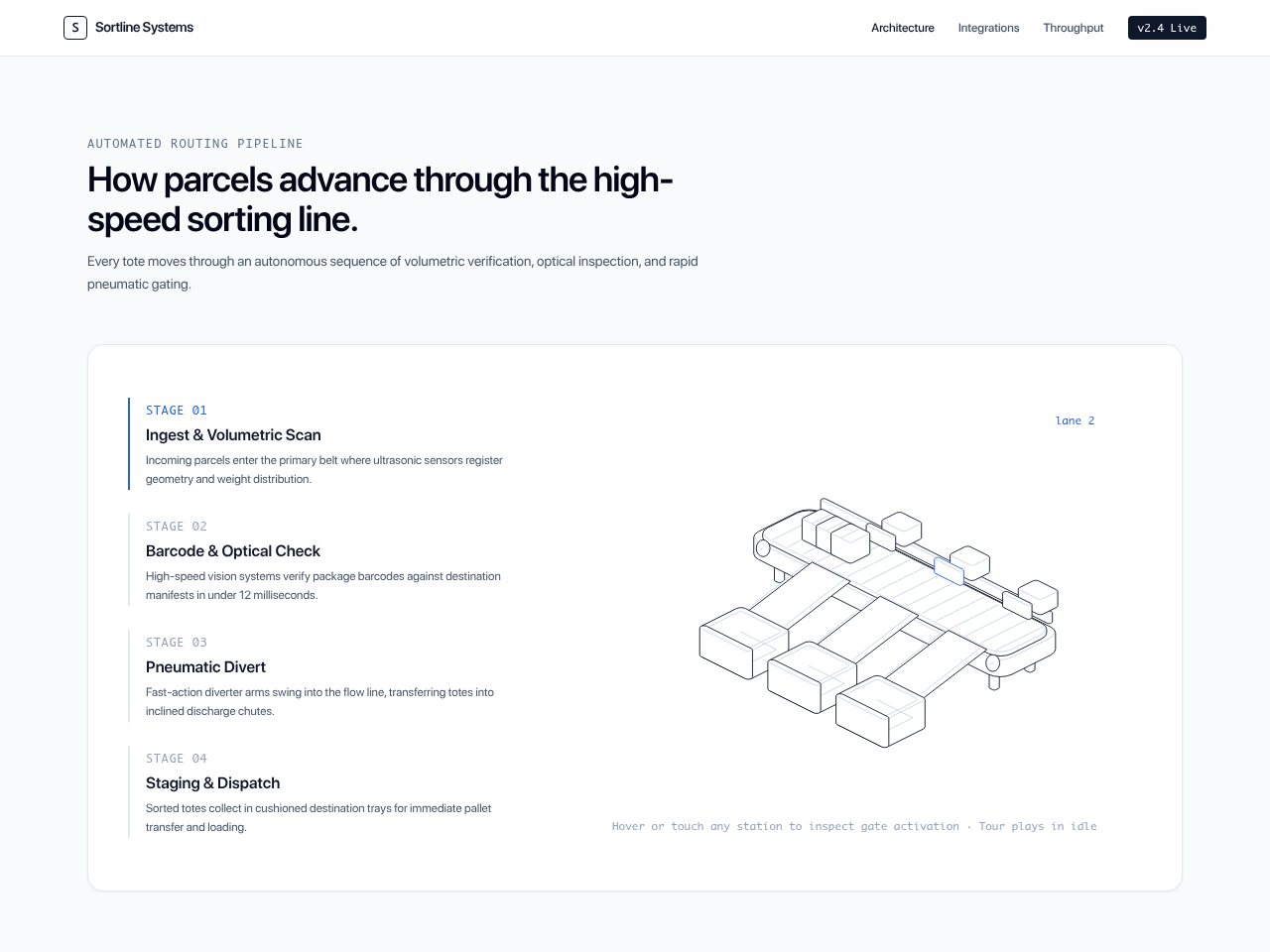Image resolution: width=1270 pixels, height=952 pixels.
Task: Click the Sortline Systems S logo icon
Action: click(x=75, y=28)
